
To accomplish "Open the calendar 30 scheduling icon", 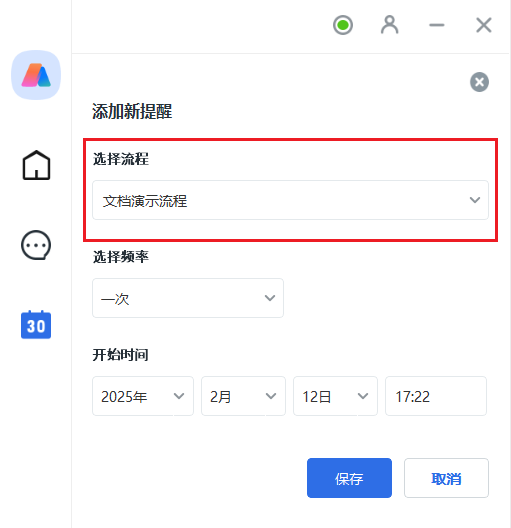I will (36, 325).
